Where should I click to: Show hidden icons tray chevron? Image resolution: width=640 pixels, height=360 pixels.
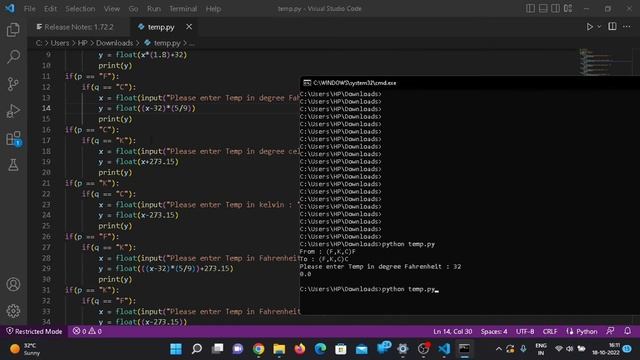click(498, 349)
